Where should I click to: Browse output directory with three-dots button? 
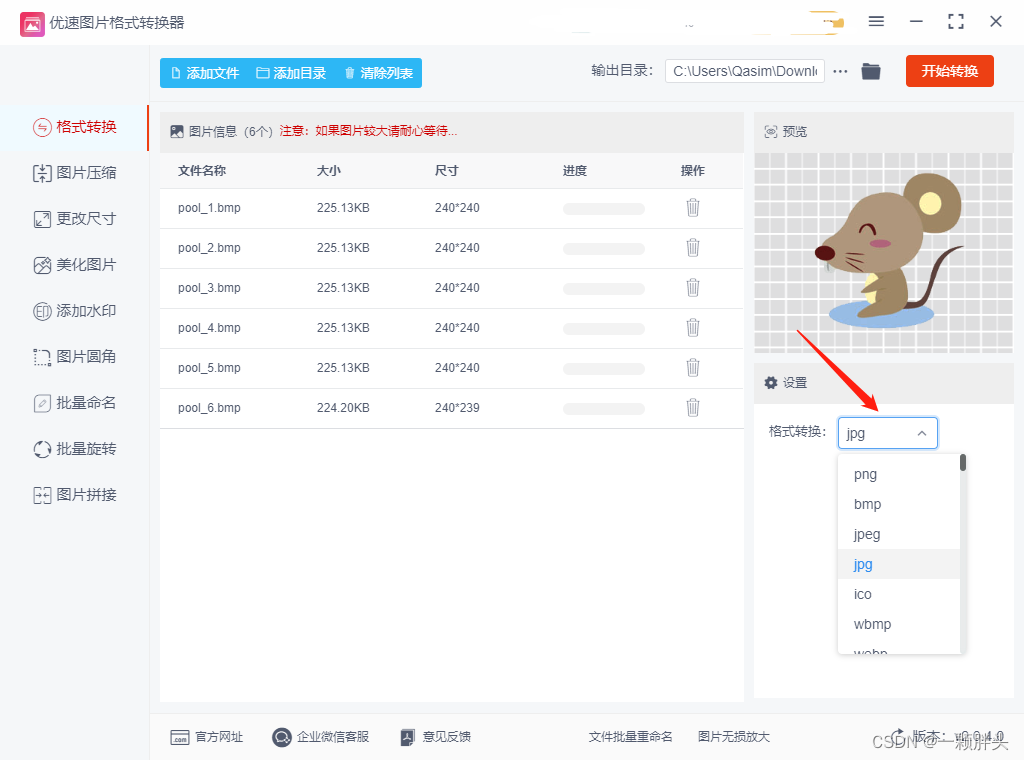pos(840,71)
